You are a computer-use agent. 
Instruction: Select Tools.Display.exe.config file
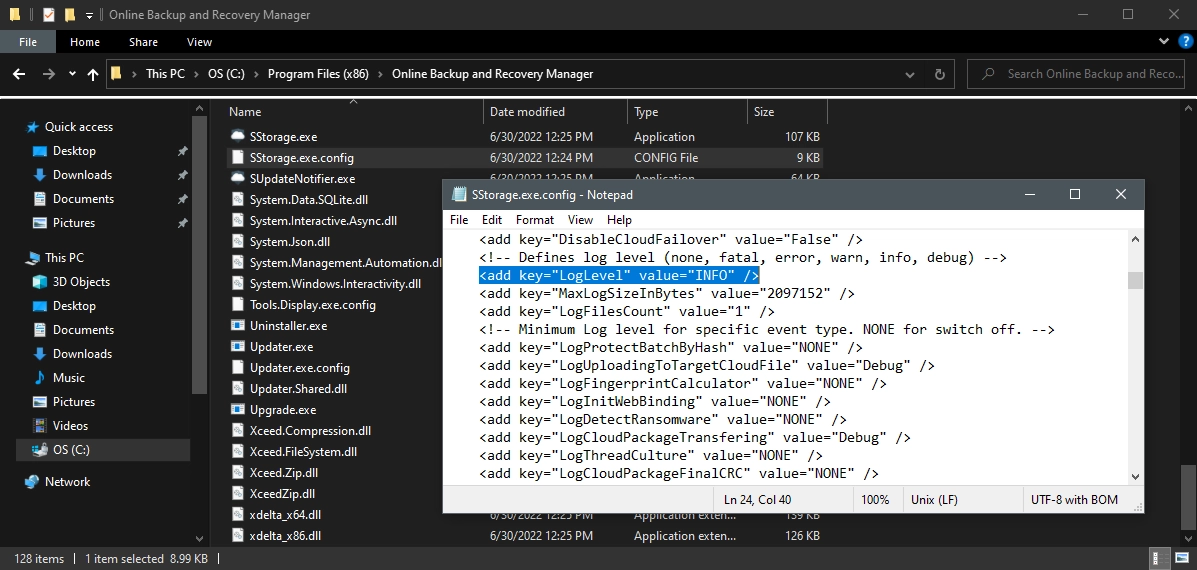[312, 304]
